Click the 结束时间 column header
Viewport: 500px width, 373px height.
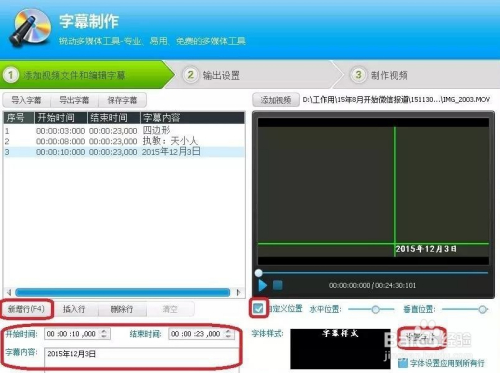point(114,118)
